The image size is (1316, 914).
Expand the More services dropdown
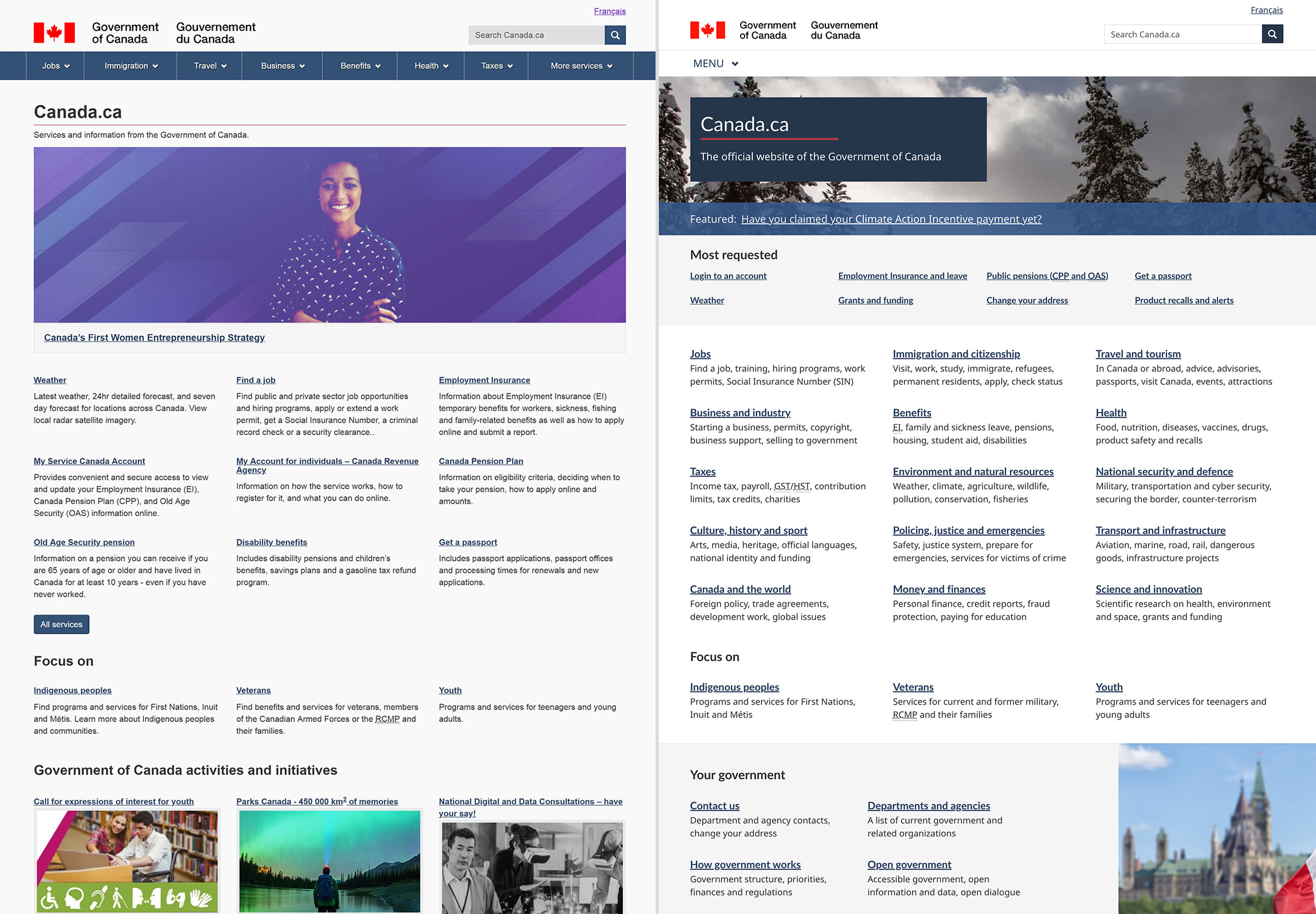pyautogui.click(x=581, y=66)
